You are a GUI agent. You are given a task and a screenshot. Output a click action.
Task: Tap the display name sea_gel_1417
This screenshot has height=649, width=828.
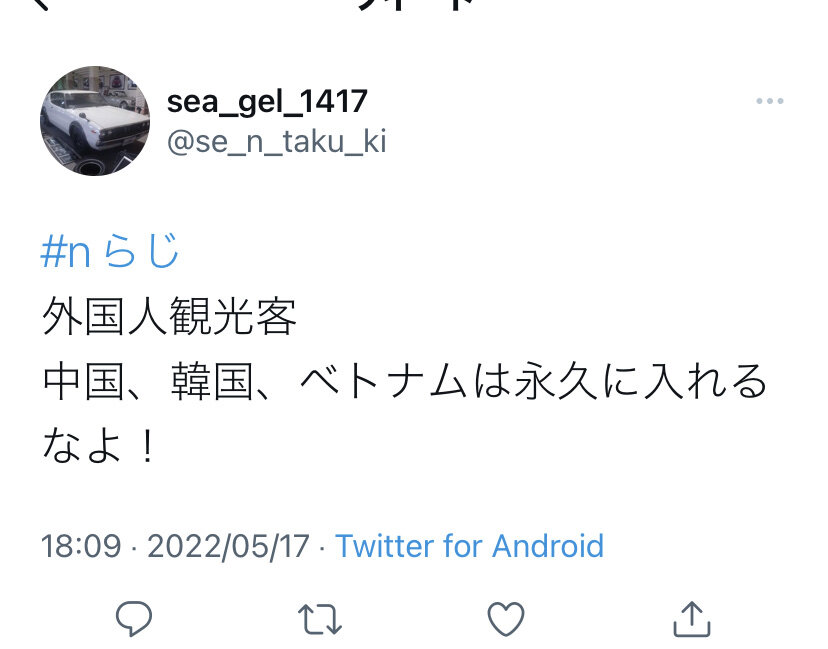tap(267, 101)
